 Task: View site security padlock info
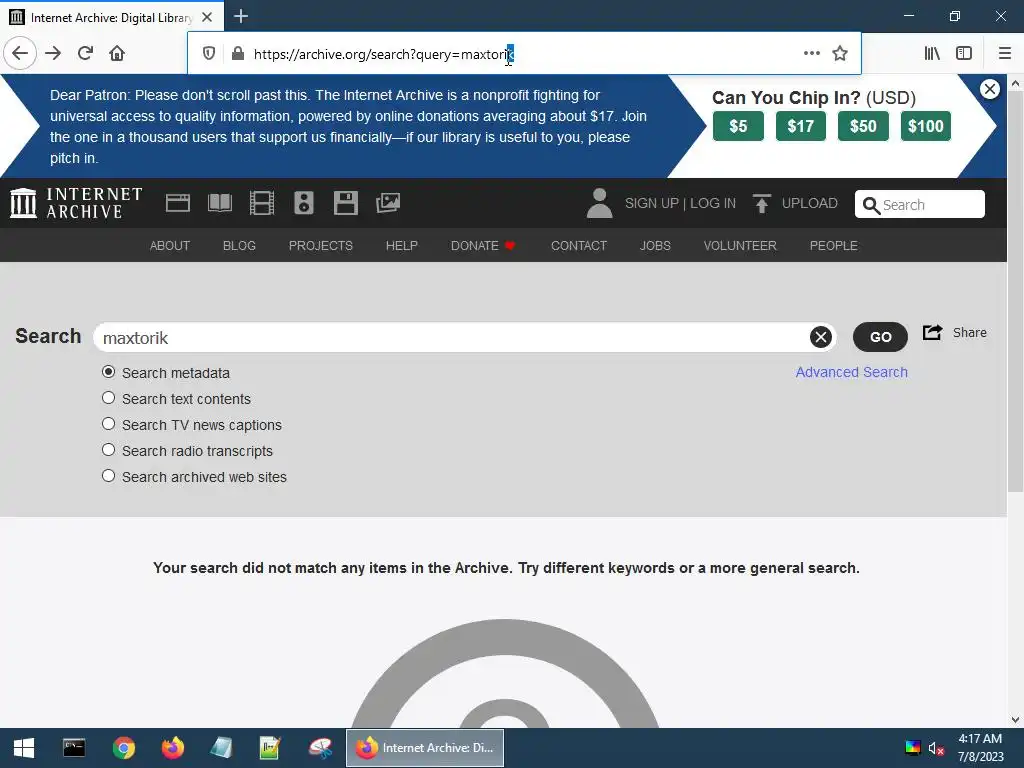point(238,54)
